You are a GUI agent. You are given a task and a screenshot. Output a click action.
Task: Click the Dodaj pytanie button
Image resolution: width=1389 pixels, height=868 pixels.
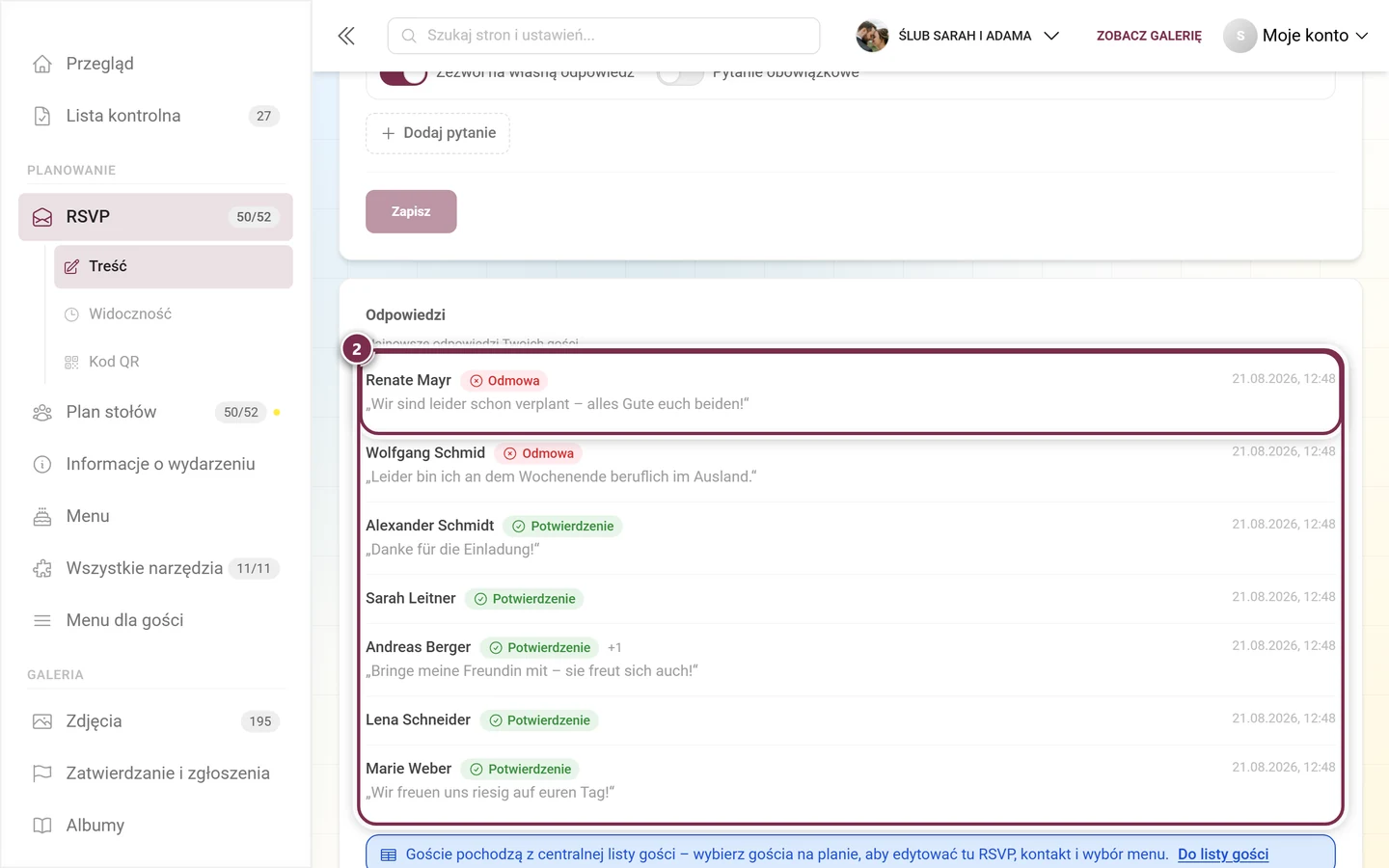click(x=438, y=133)
